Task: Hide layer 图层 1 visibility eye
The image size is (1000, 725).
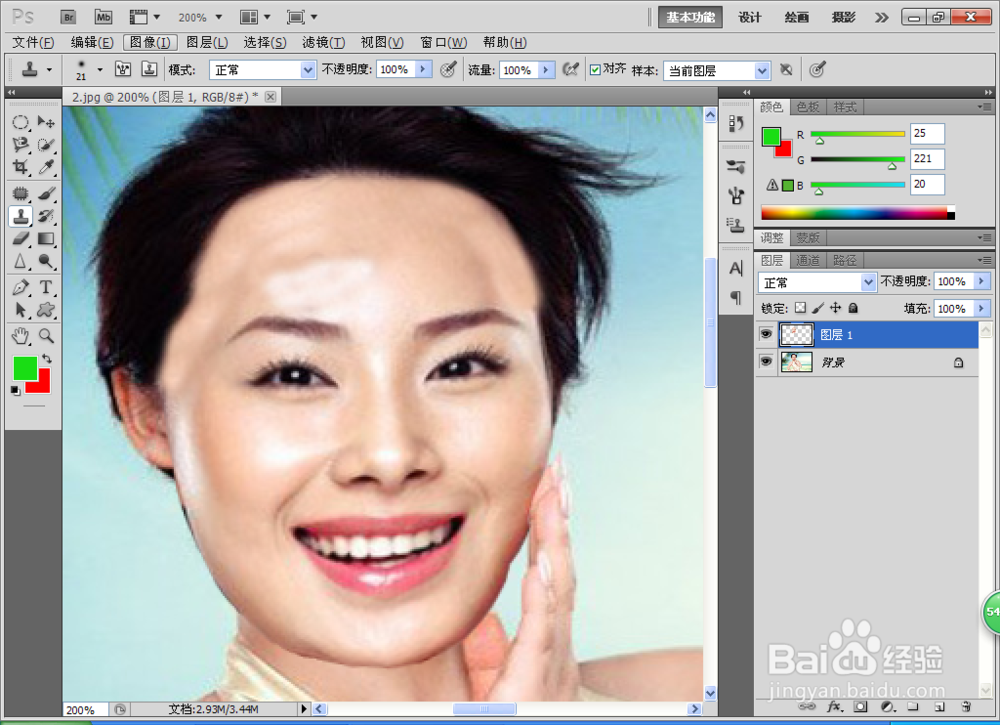Action: [x=766, y=334]
